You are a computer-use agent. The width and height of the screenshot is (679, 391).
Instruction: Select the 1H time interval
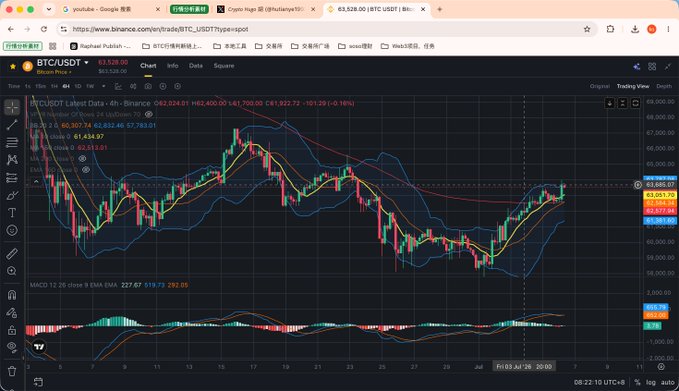click(54, 86)
